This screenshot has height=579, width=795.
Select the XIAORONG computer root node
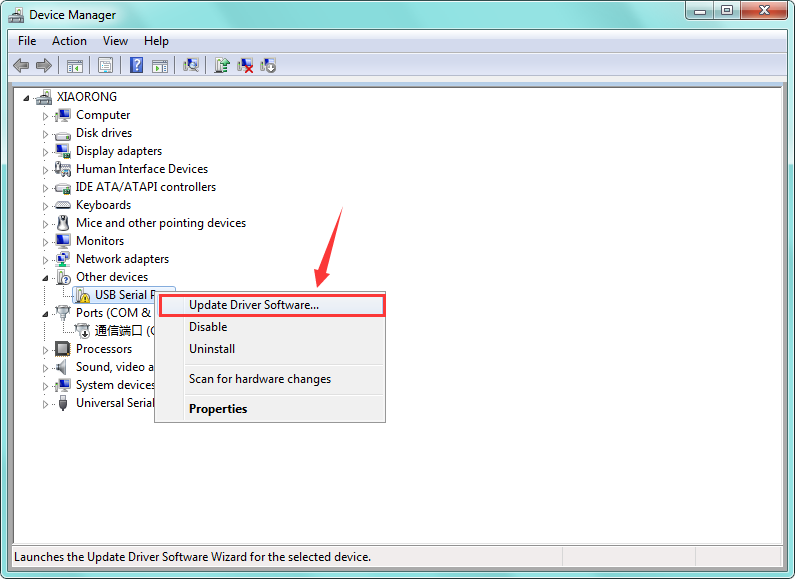(x=86, y=97)
